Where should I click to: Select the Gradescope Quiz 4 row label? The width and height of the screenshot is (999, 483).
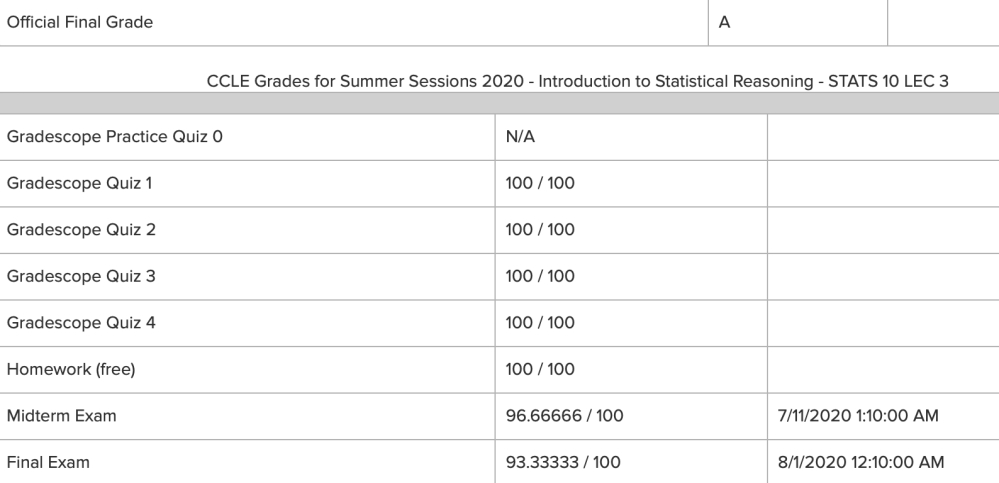click(81, 323)
